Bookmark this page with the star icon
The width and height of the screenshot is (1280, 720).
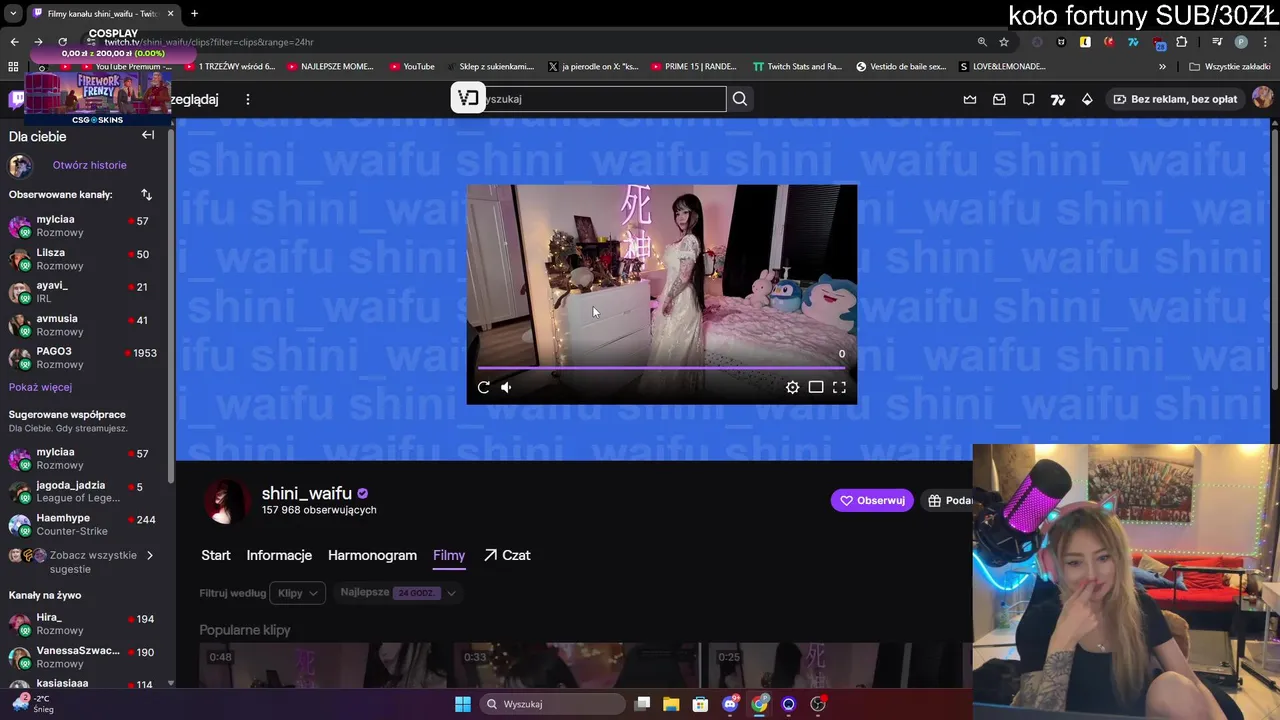(1004, 42)
